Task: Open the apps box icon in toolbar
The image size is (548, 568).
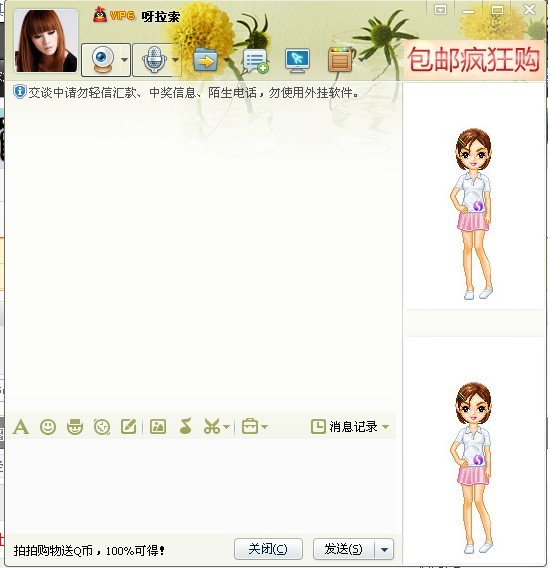Action: pos(340,60)
